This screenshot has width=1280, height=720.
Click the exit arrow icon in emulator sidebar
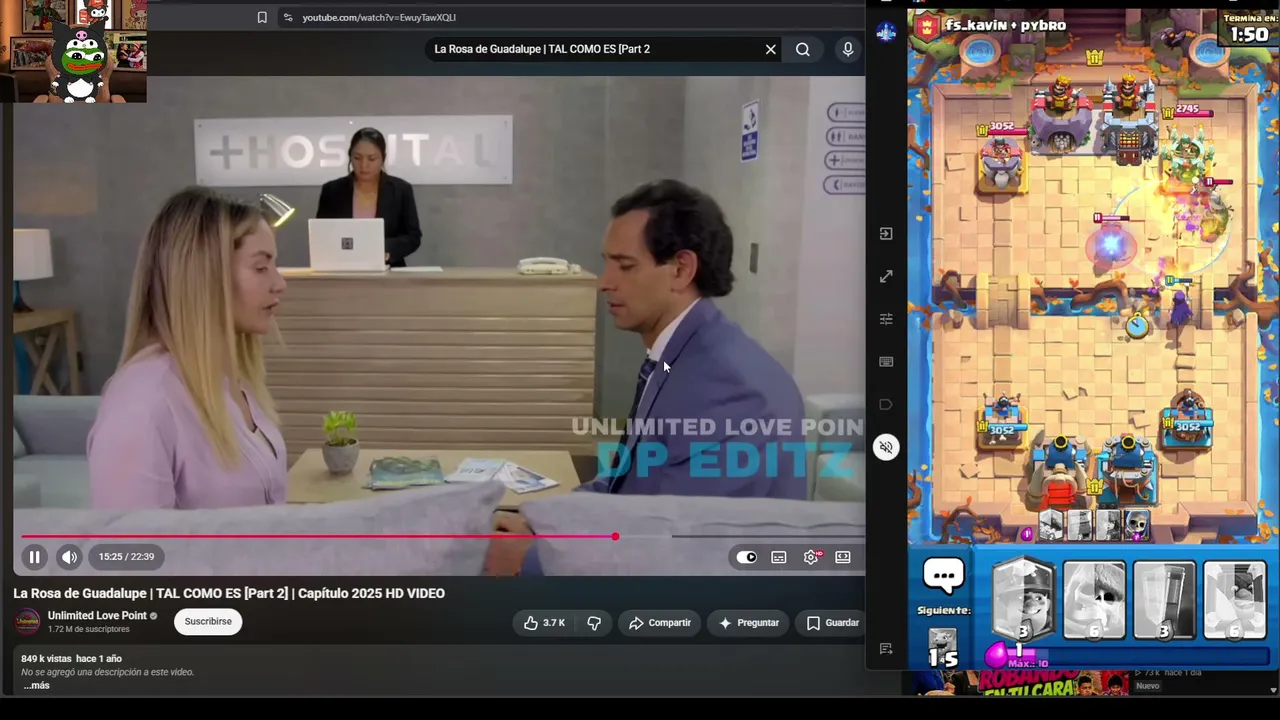click(x=886, y=233)
